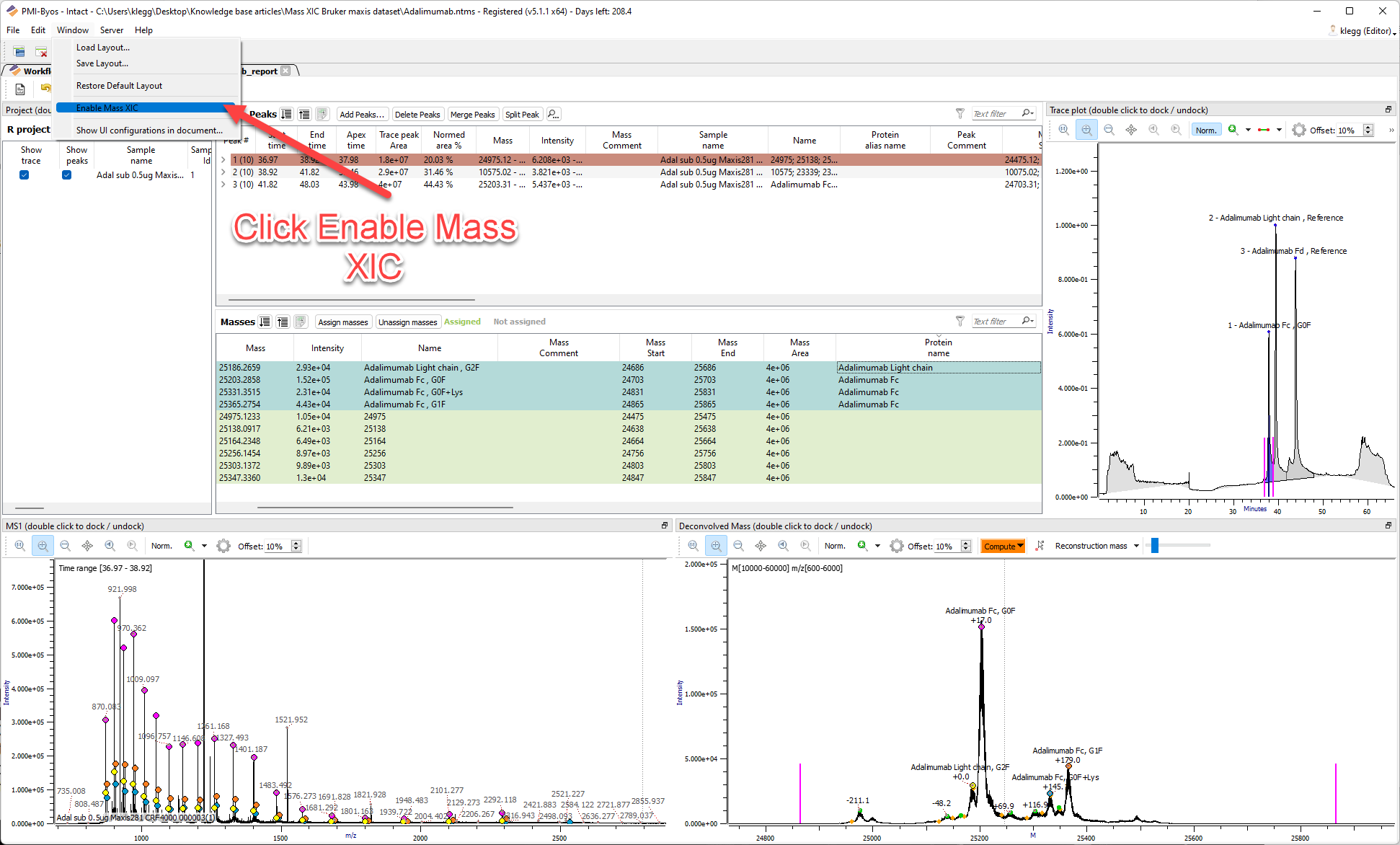Select the zoom-in tool in Trace plot

pyautogui.click(x=1086, y=130)
